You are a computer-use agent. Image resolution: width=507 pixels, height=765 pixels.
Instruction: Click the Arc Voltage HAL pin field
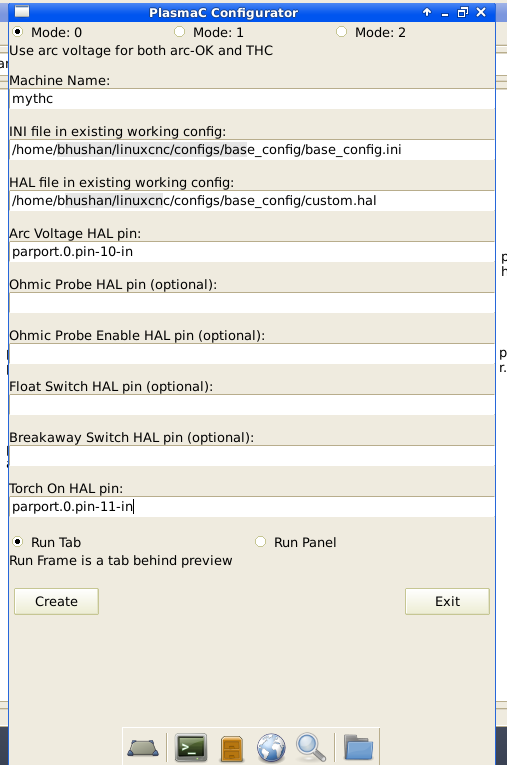pyautogui.click(x=252, y=252)
